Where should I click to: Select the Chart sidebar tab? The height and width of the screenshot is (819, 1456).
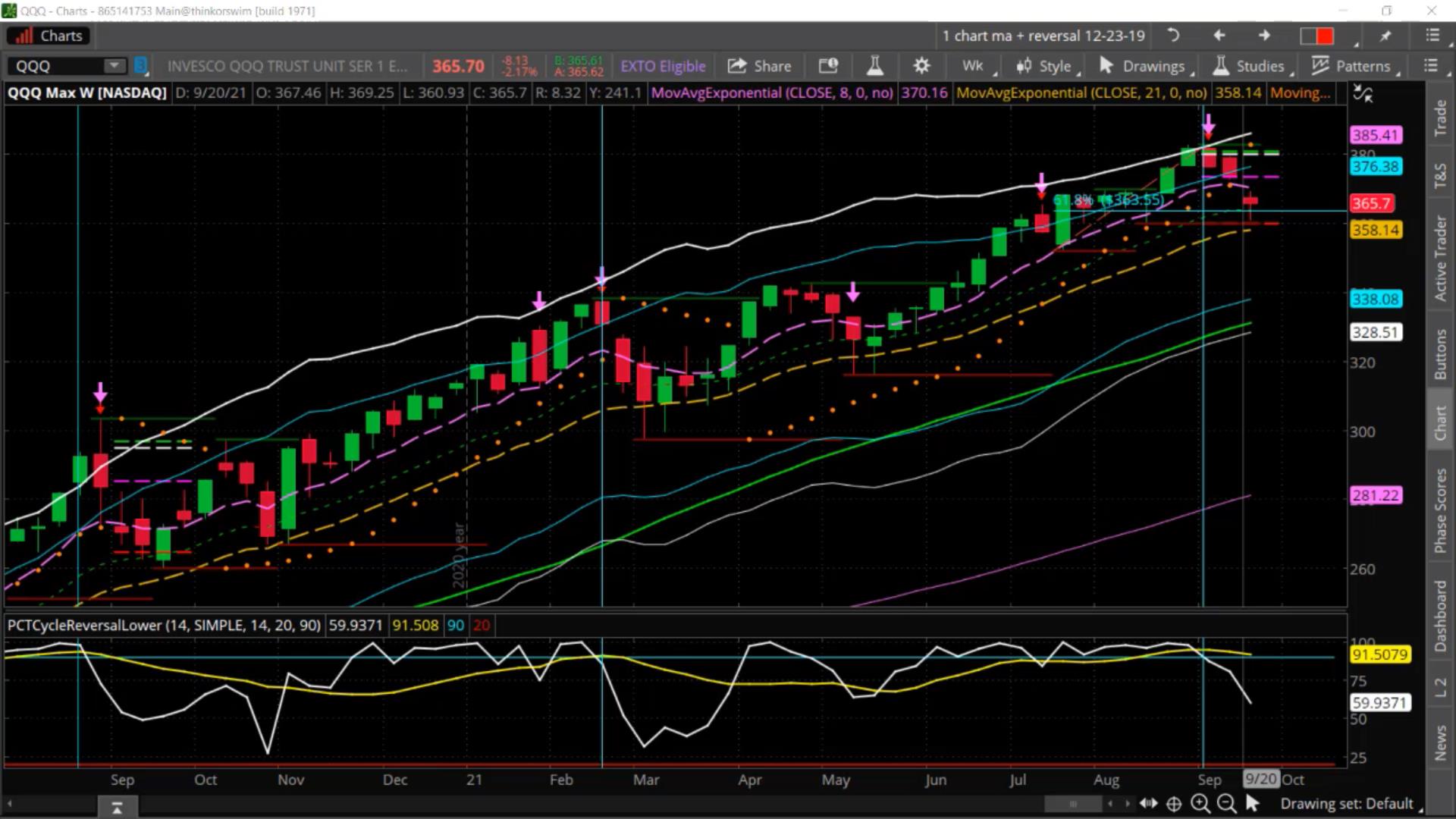pos(1439,422)
